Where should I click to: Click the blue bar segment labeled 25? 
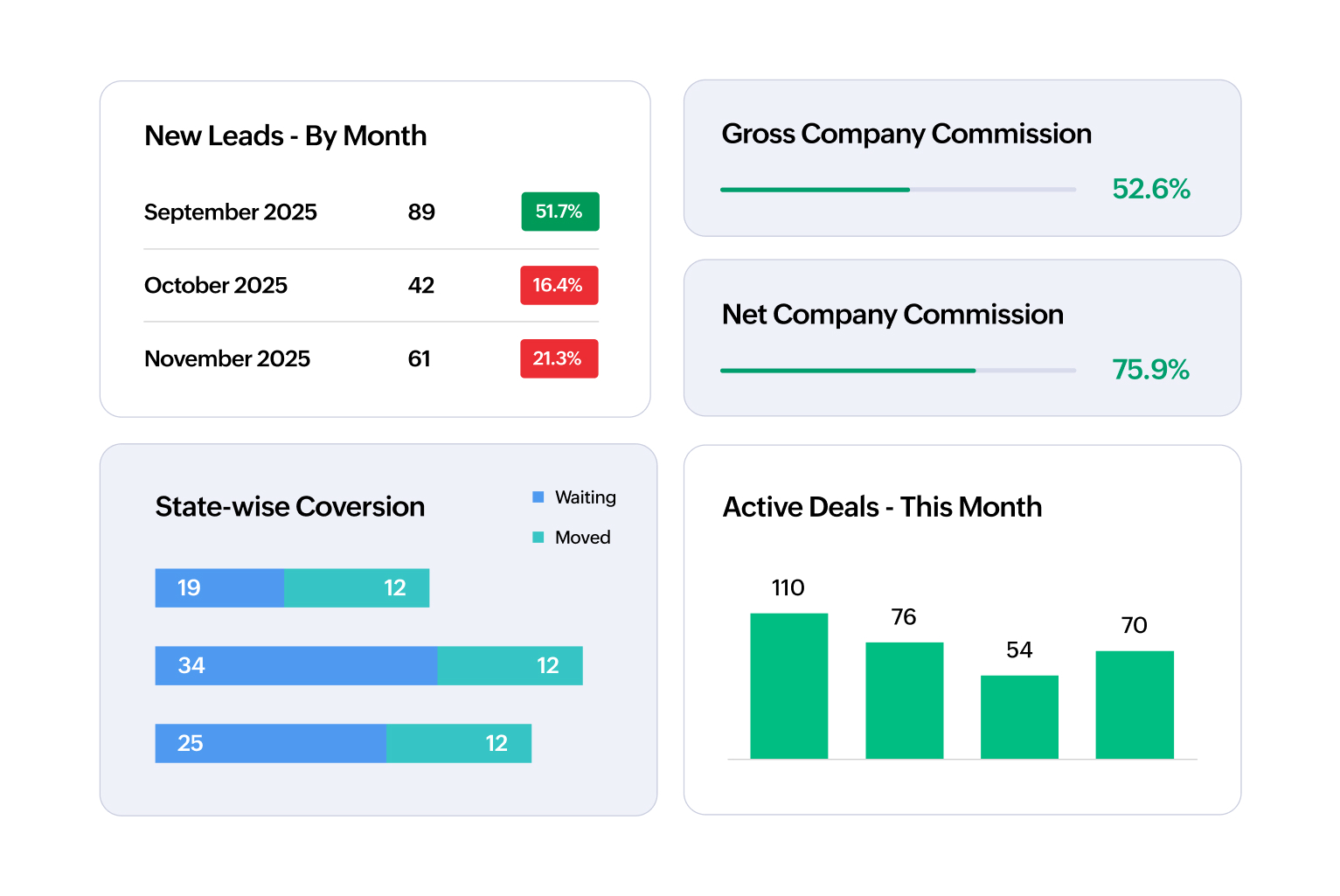pyautogui.click(x=271, y=744)
